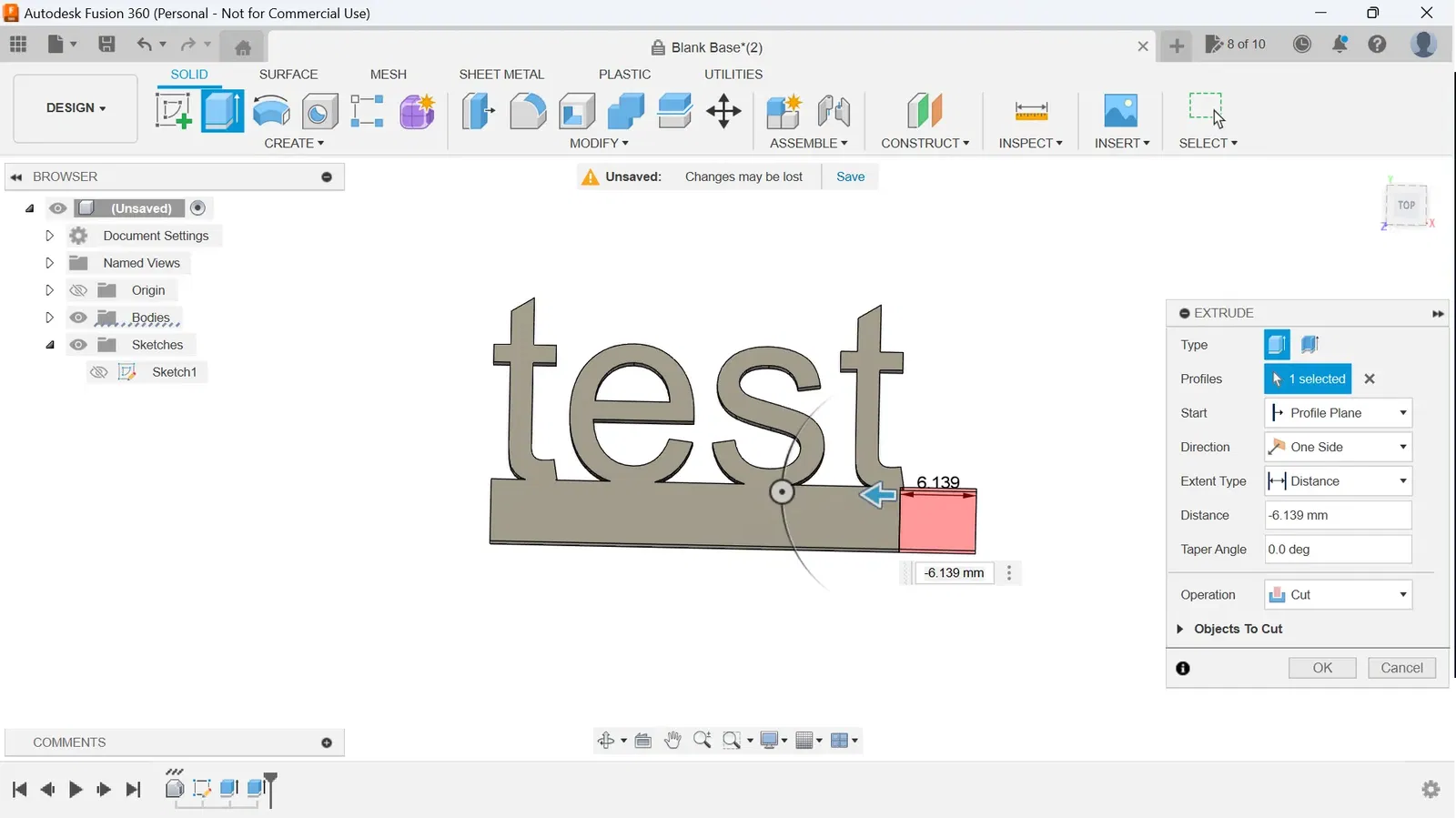1456x818 pixels.
Task: Open the data panel grid icon
Action: (18, 44)
